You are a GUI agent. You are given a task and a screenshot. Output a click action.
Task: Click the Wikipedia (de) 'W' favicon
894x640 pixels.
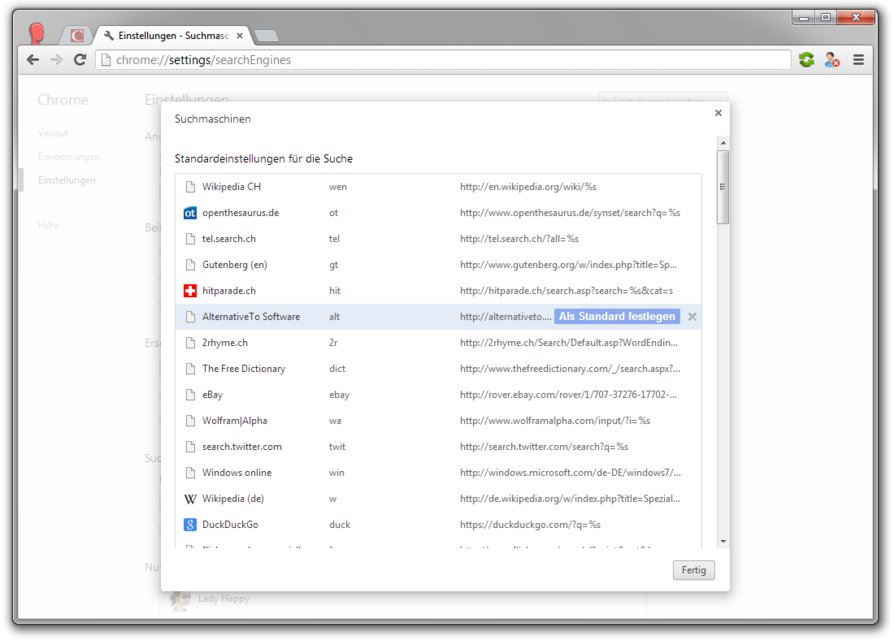[x=190, y=499]
